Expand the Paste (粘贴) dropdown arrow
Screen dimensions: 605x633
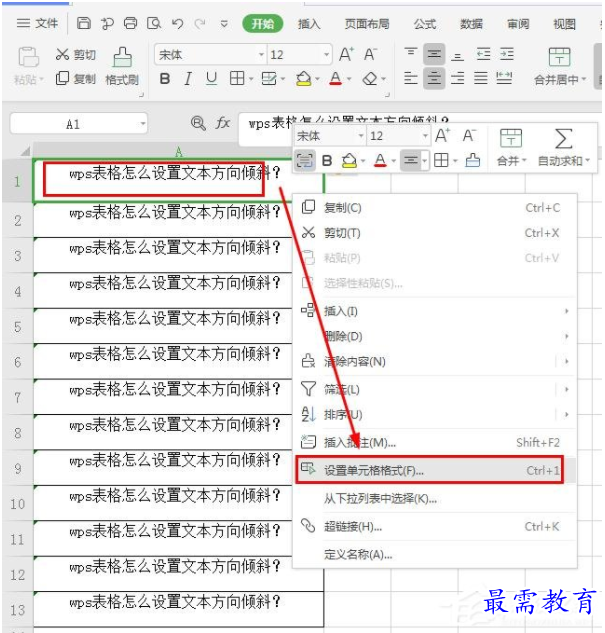(41, 80)
